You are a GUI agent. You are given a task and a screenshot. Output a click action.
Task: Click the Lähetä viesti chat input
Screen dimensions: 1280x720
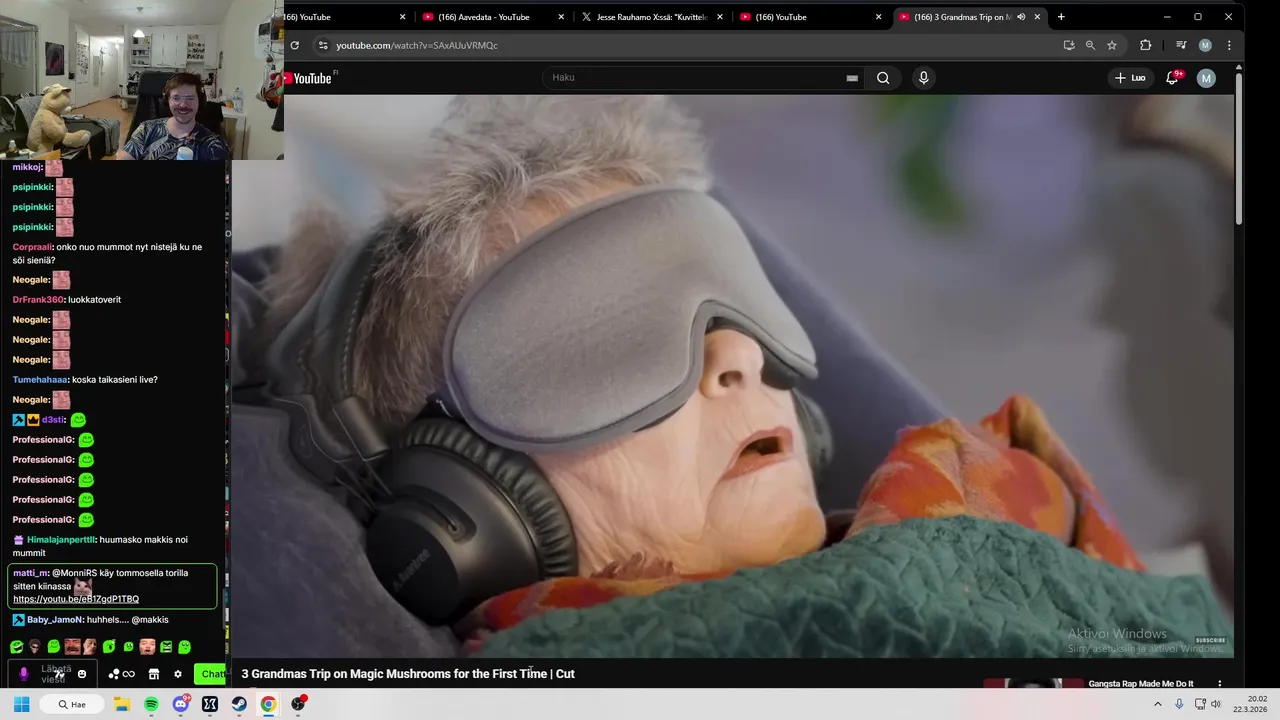click(55, 674)
